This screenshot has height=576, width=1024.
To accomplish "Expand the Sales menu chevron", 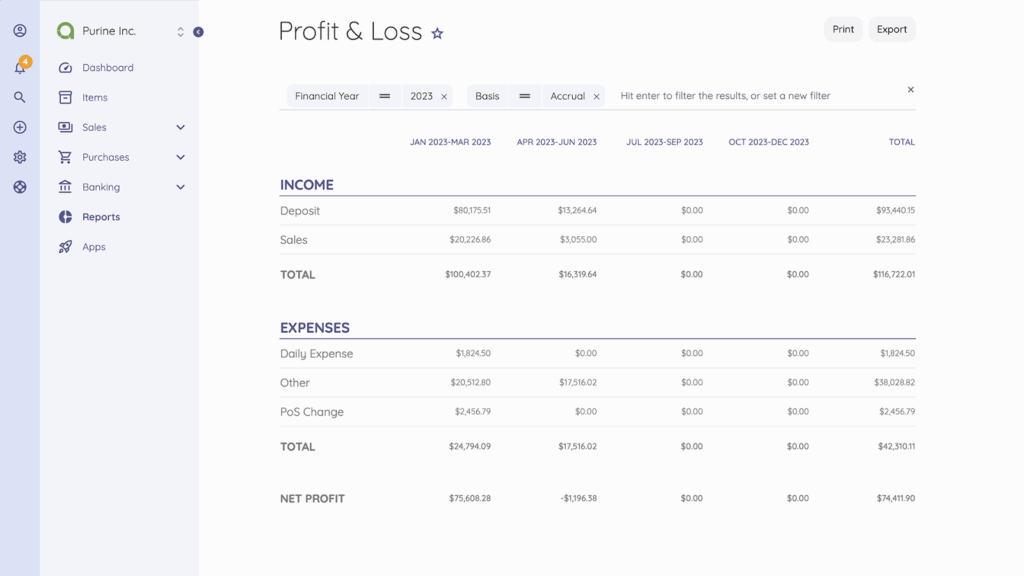I will pos(181,127).
